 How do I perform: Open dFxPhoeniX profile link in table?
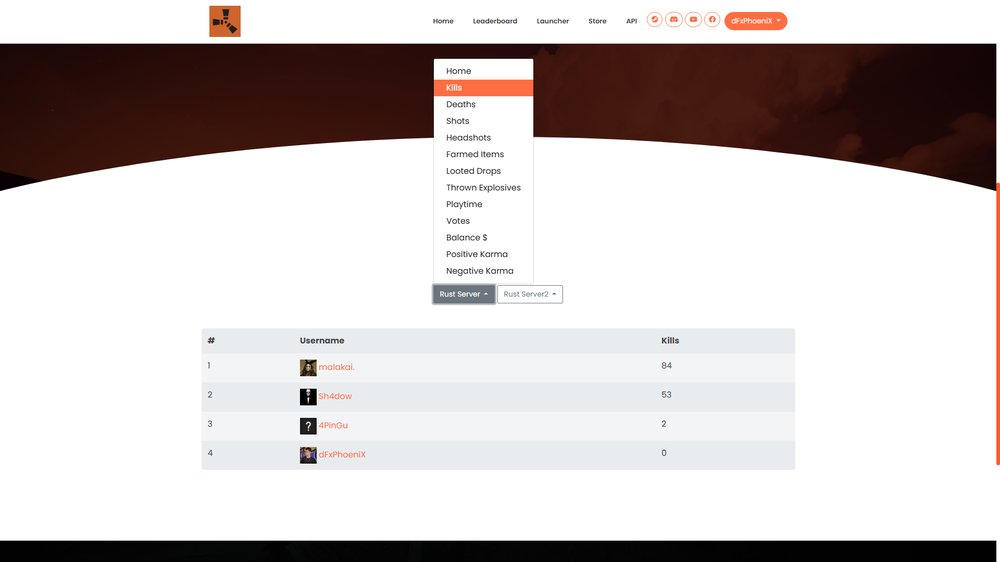click(342, 454)
